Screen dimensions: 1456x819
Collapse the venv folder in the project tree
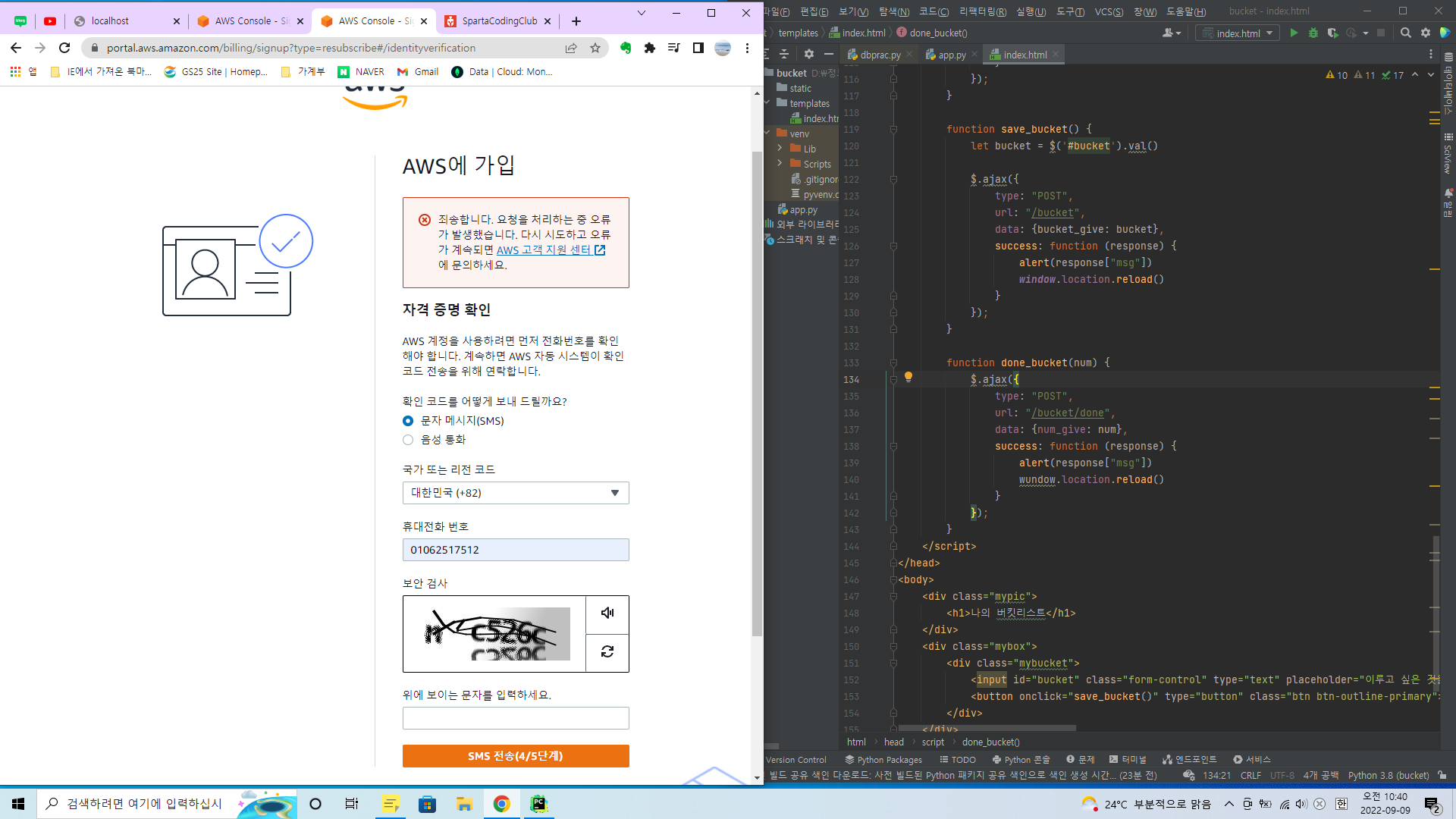tap(767, 133)
